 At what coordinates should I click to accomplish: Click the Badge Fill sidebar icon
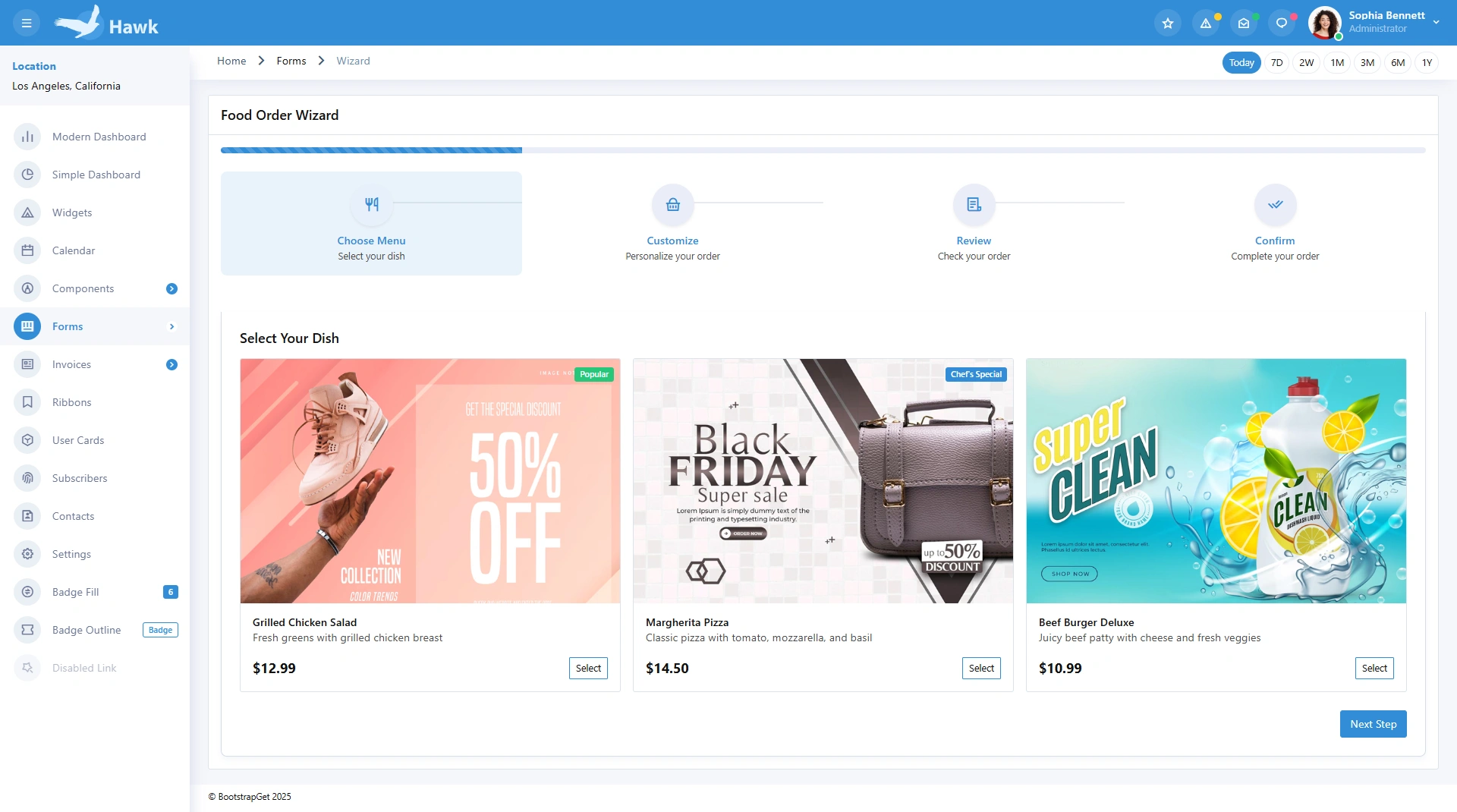point(27,592)
